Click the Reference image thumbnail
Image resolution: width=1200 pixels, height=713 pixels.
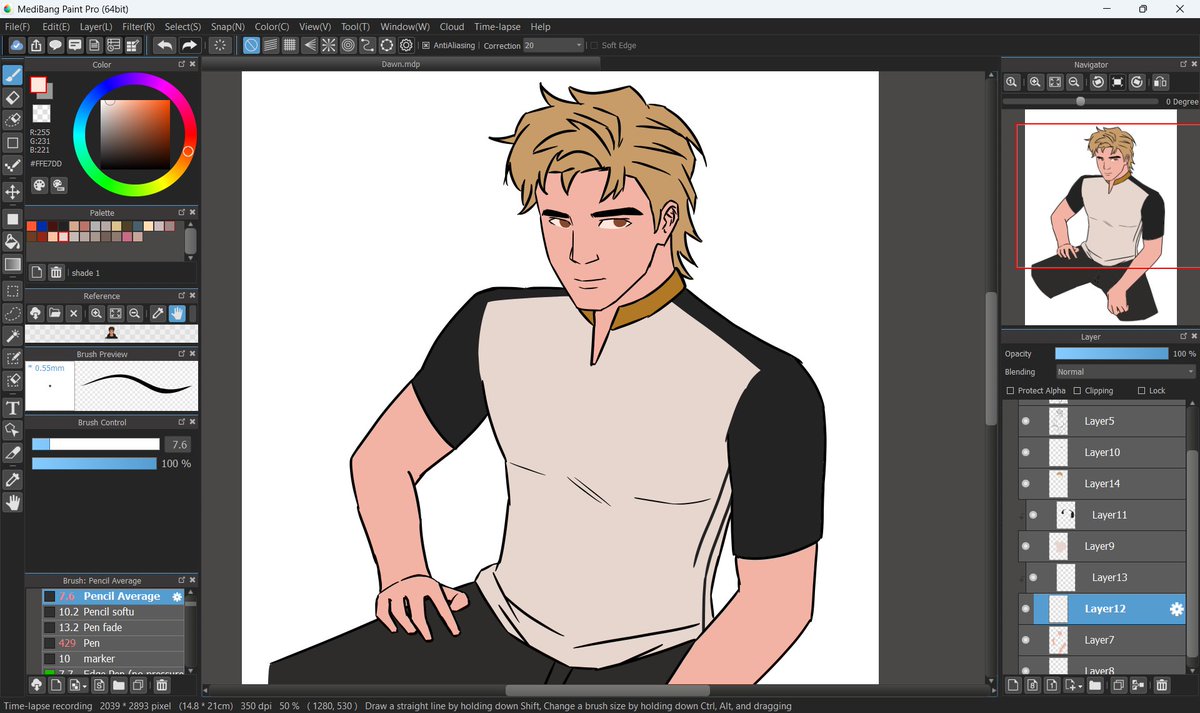111,333
